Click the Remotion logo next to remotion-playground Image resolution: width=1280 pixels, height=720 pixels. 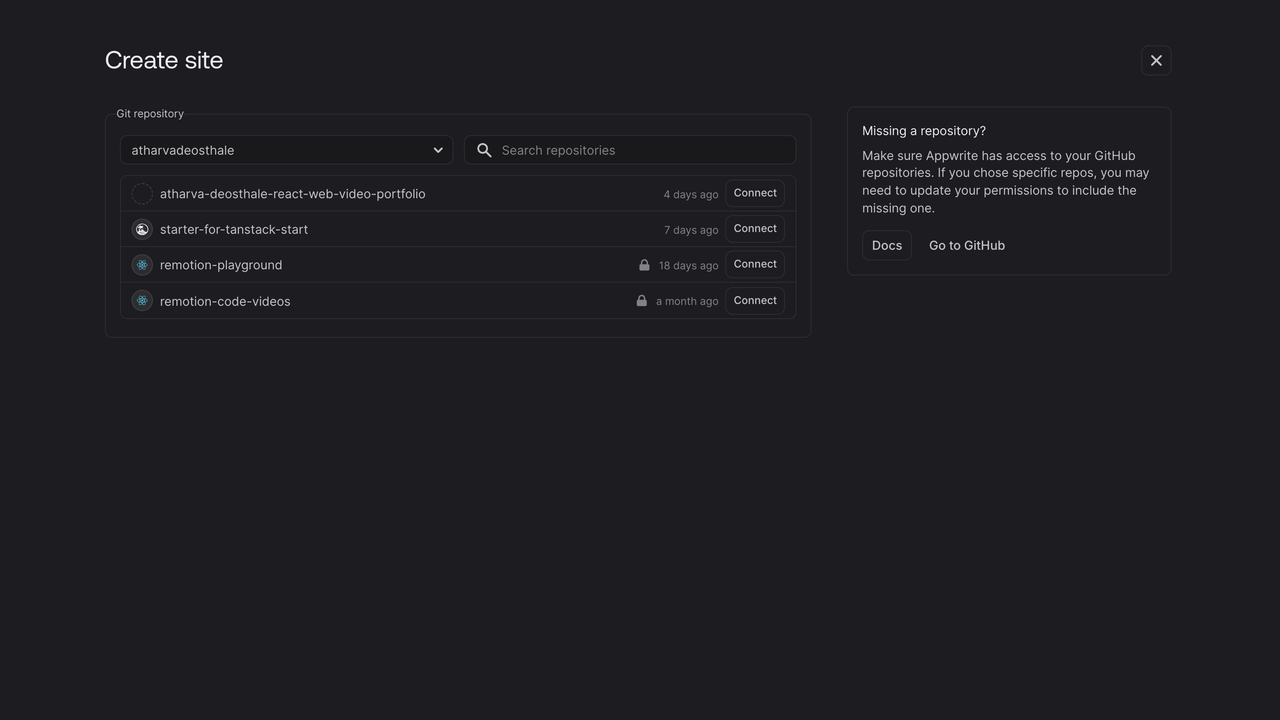click(x=141, y=264)
